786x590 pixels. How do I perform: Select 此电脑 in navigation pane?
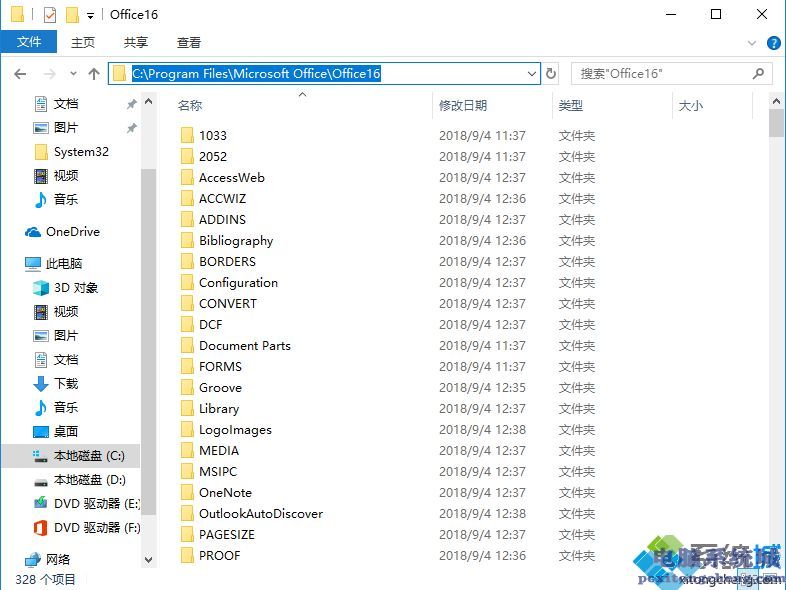(64, 264)
